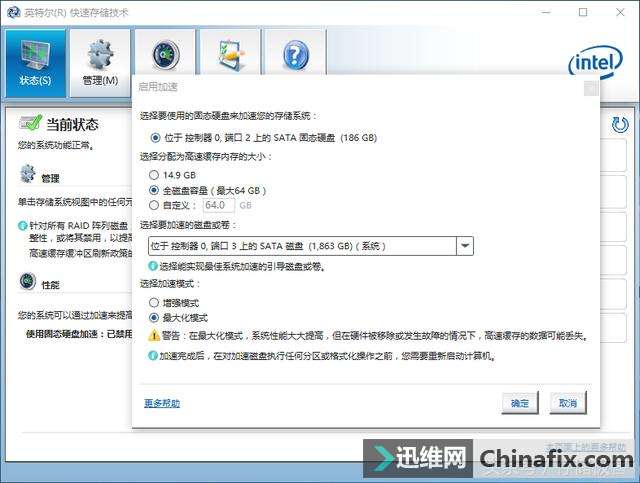
Task: Expand the disk to accelerate dropdown arrow
Action: (464, 246)
